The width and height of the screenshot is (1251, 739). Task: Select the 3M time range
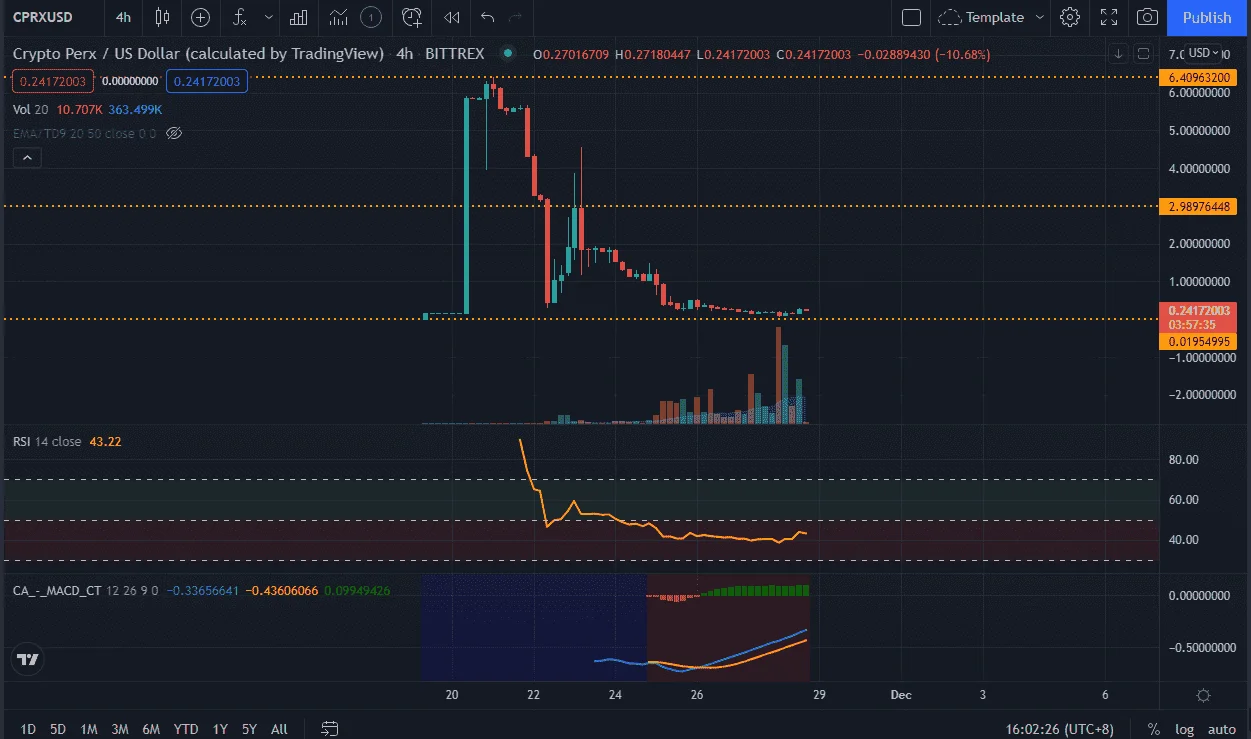click(x=120, y=729)
